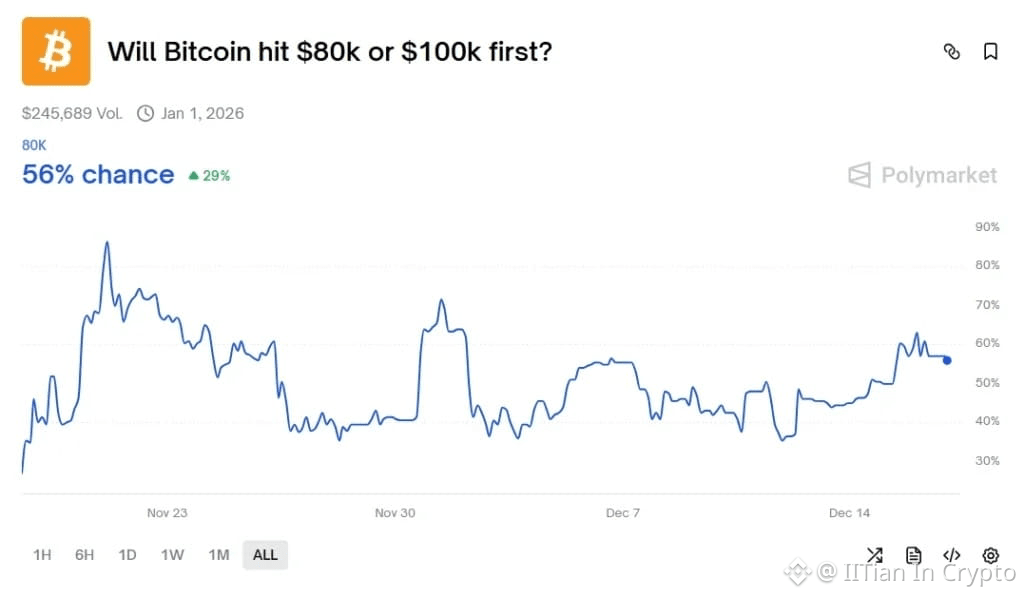Show the 1M time range
Screen dimensions: 1024x597
tap(218, 554)
